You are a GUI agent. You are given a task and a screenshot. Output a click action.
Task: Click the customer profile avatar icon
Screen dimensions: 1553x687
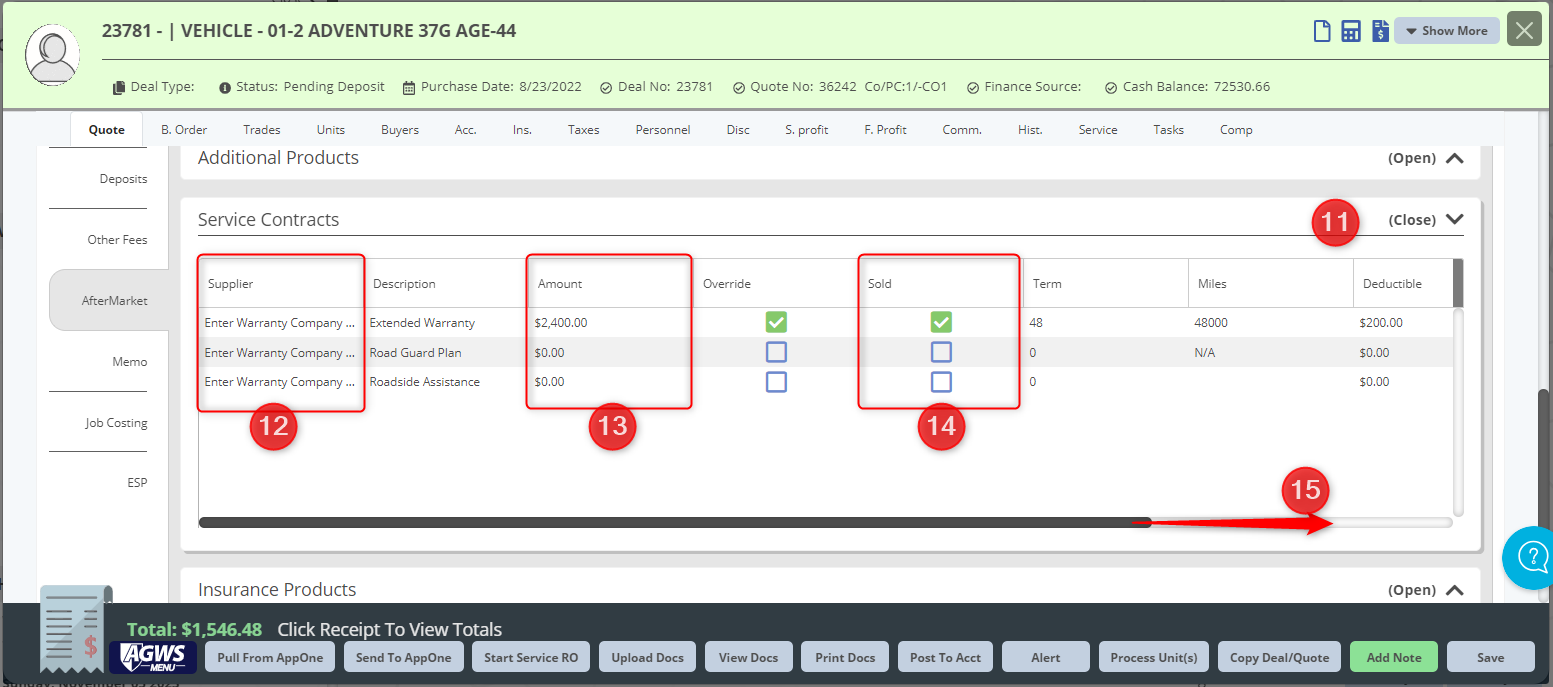click(x=53, y=54)
